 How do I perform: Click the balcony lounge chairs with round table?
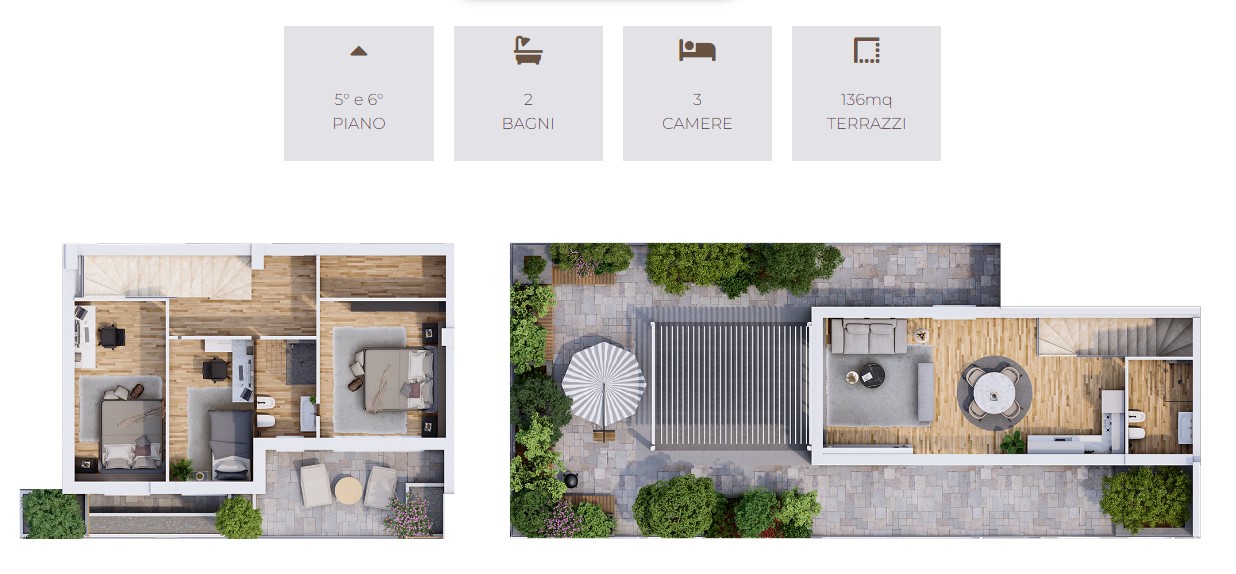click(x=348, y=488)
